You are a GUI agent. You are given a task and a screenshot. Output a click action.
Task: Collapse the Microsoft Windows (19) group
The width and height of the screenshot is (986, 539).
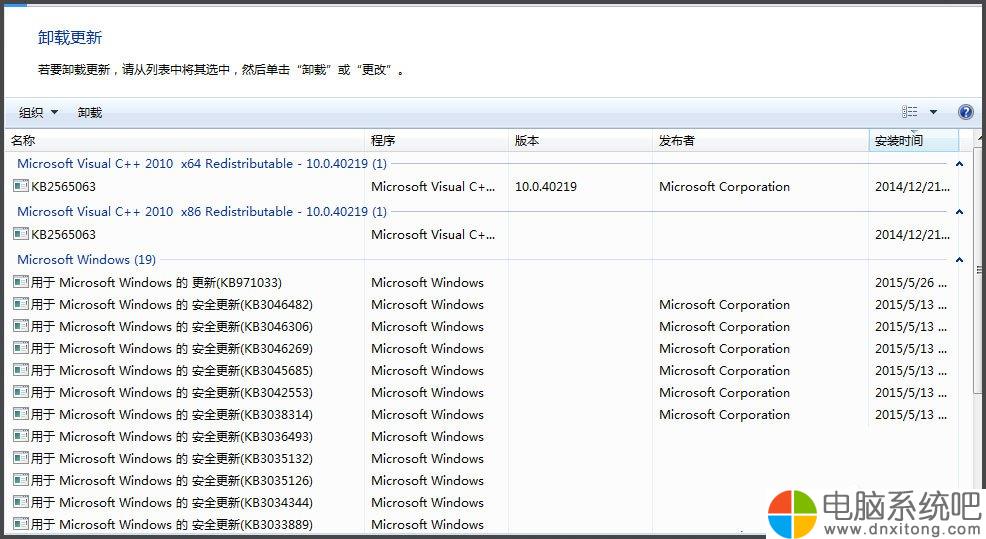pyautogui.click(x=959, y=260)
